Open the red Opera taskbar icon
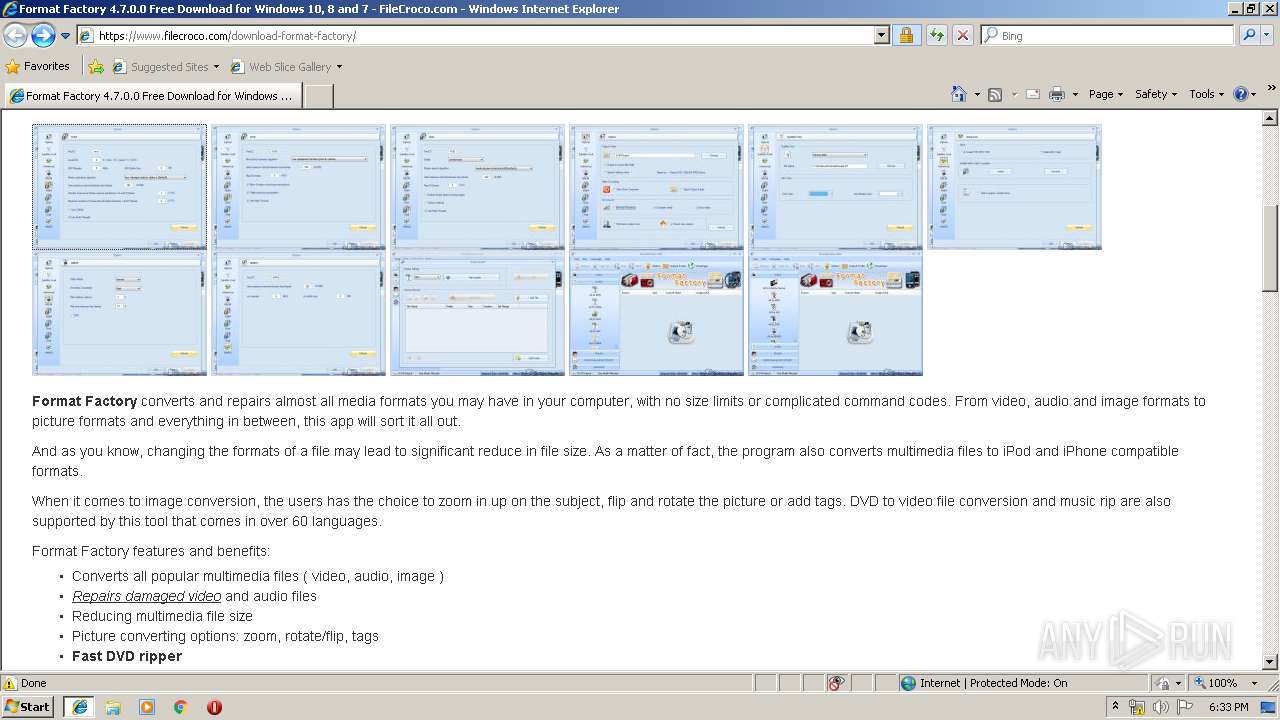 [x=214, y=706]
